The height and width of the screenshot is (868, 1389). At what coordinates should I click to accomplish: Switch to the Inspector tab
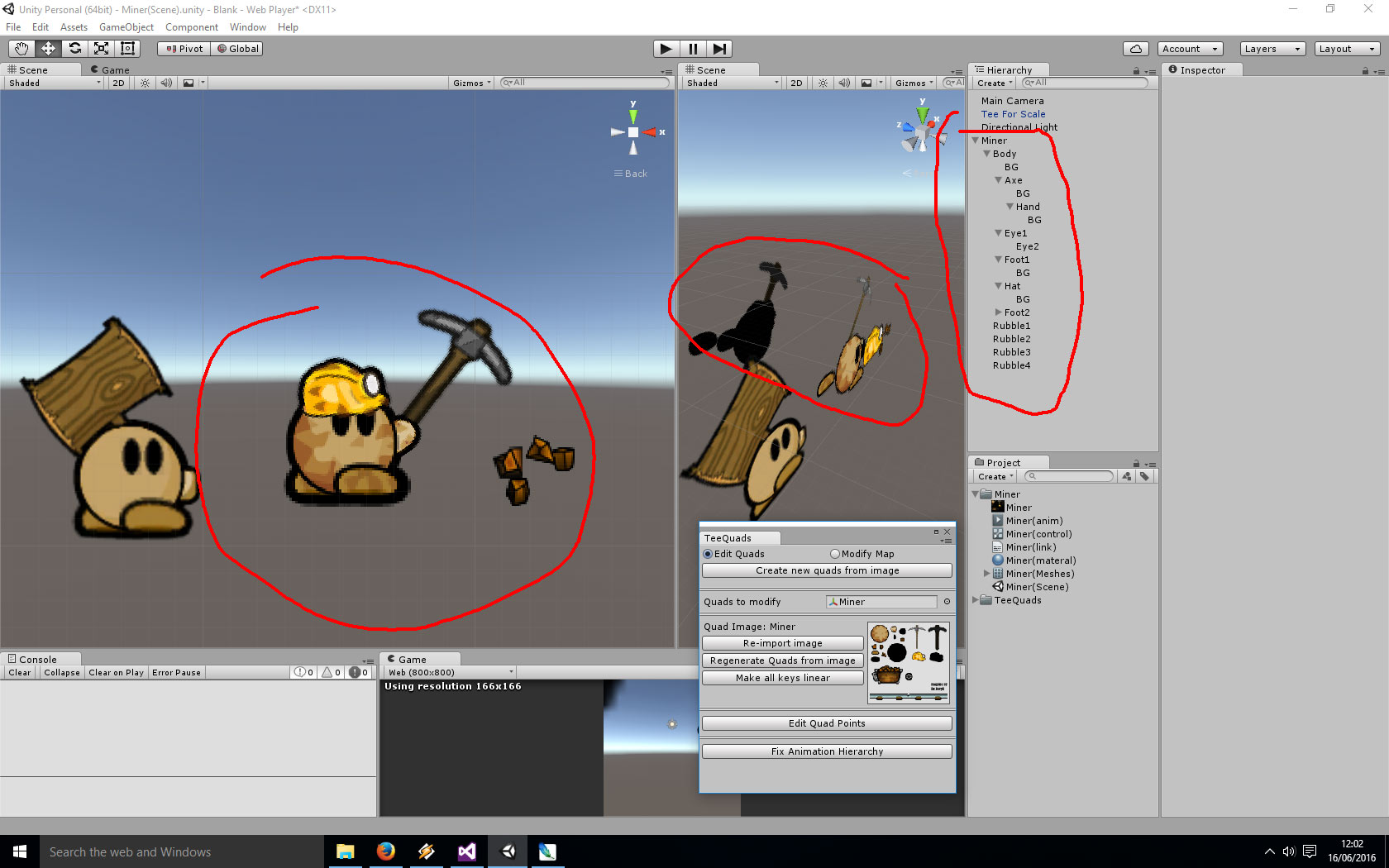[x=1201, y=70]
